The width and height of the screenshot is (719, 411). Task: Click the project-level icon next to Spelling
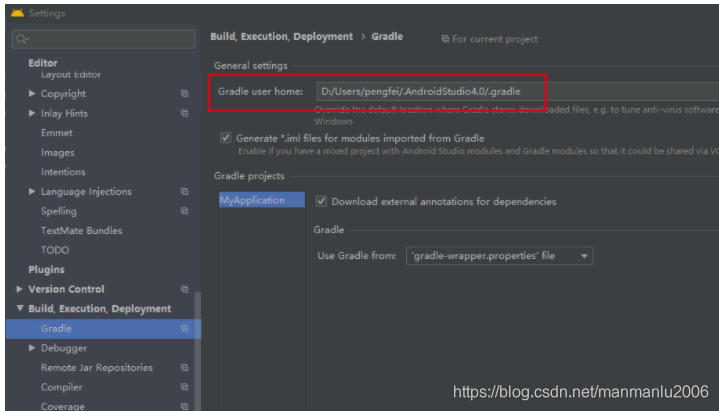click(185, 211)
